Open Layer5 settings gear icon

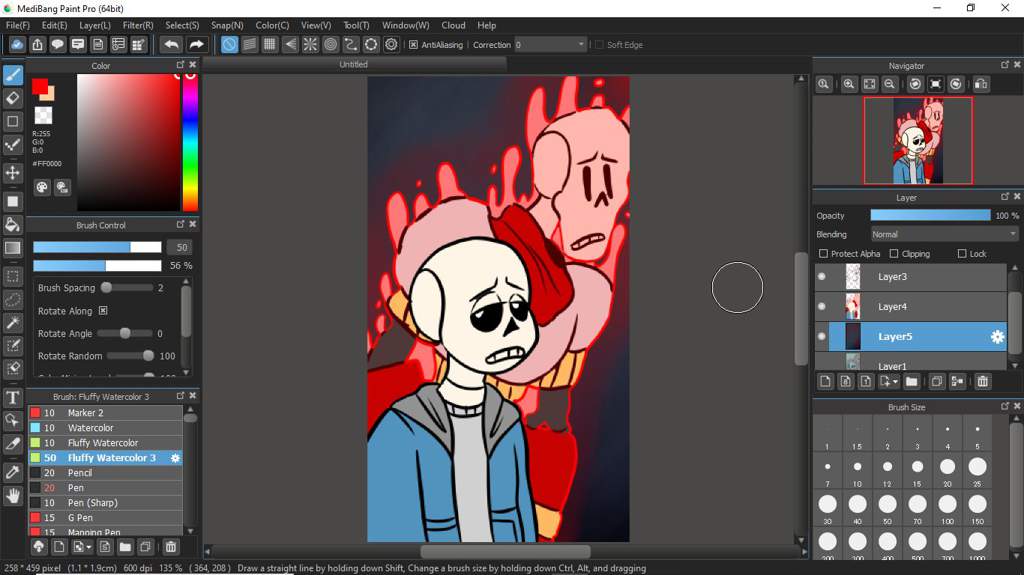pos(997,337)
